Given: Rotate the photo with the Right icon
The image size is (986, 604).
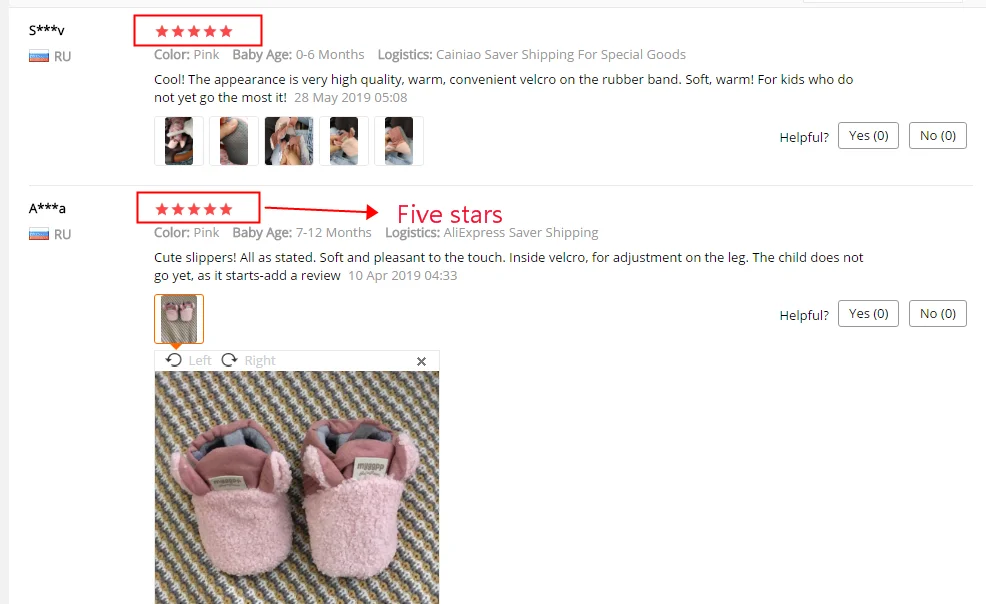Looking at the screenshot, I should [x=230, y=360].
